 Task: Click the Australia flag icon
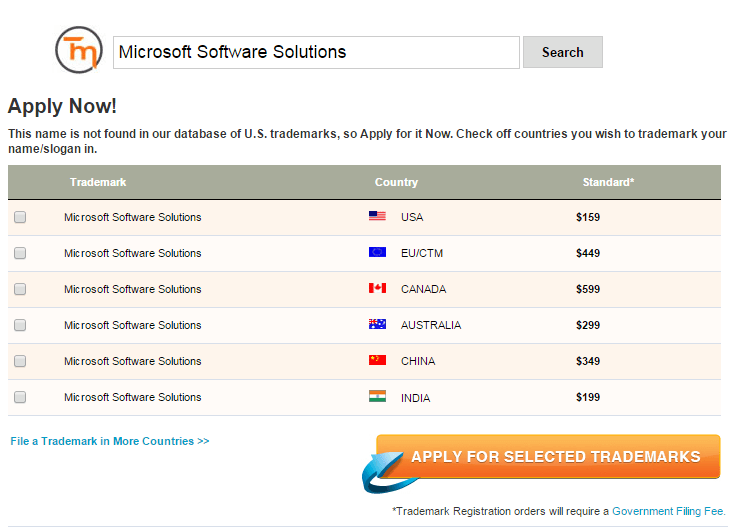[377, 324]
